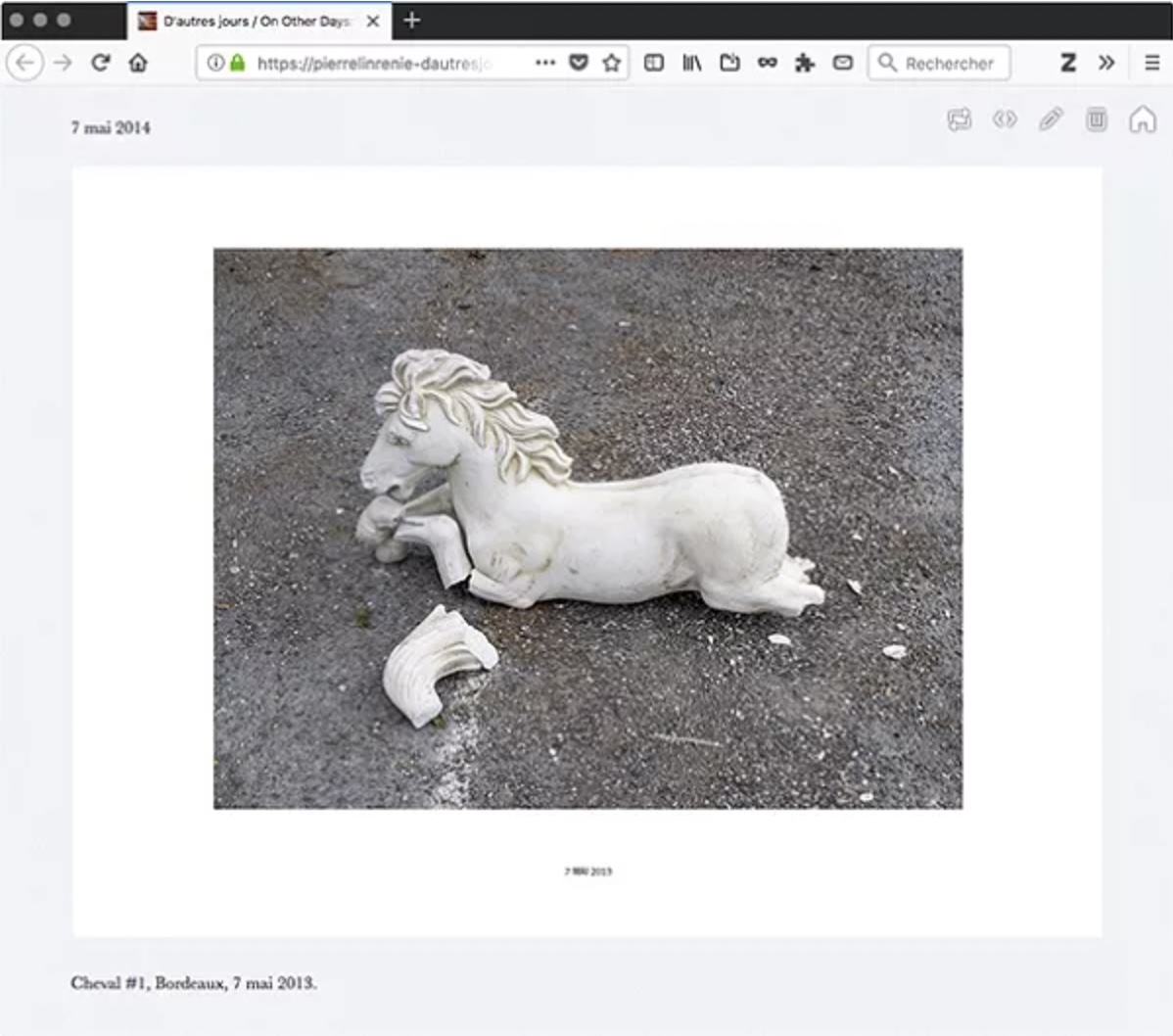The height and width of the screenshot is (1036, 1173).
Task: Reload the current page
Action: [x=100, y=63]
